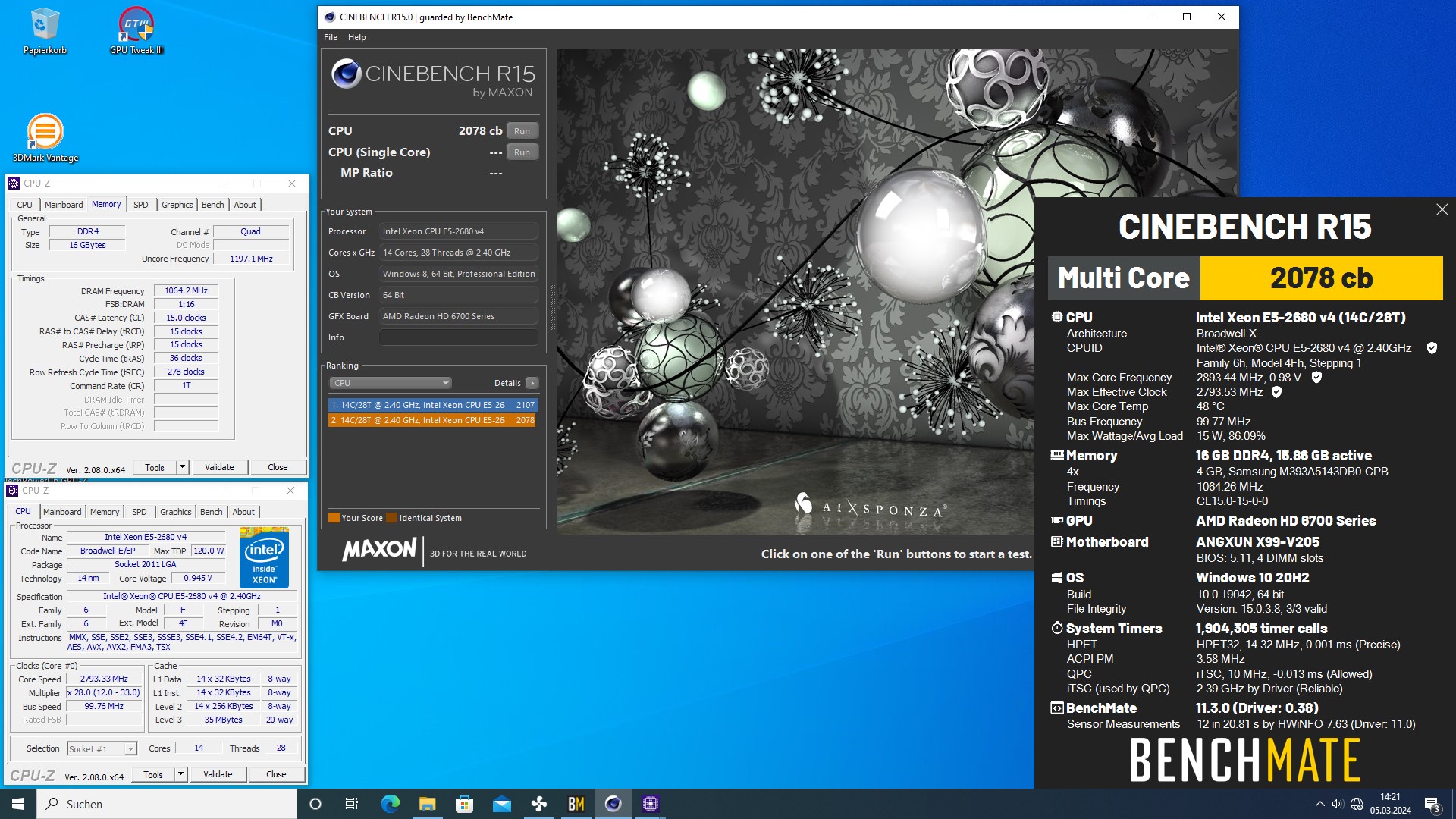Show hidden tray icons chevron
Viewport: 1456px width, 819px height.
pos(1319,804)
